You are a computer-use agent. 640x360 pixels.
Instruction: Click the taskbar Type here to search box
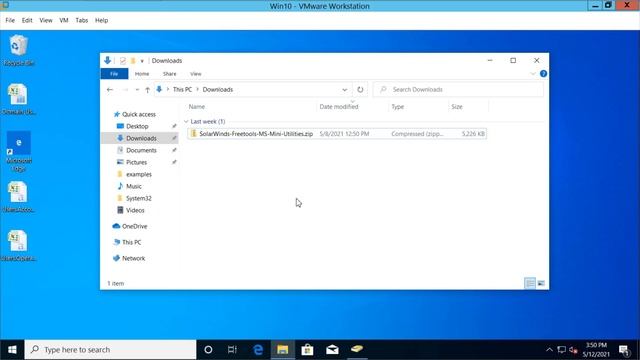[x=111, y=350]
